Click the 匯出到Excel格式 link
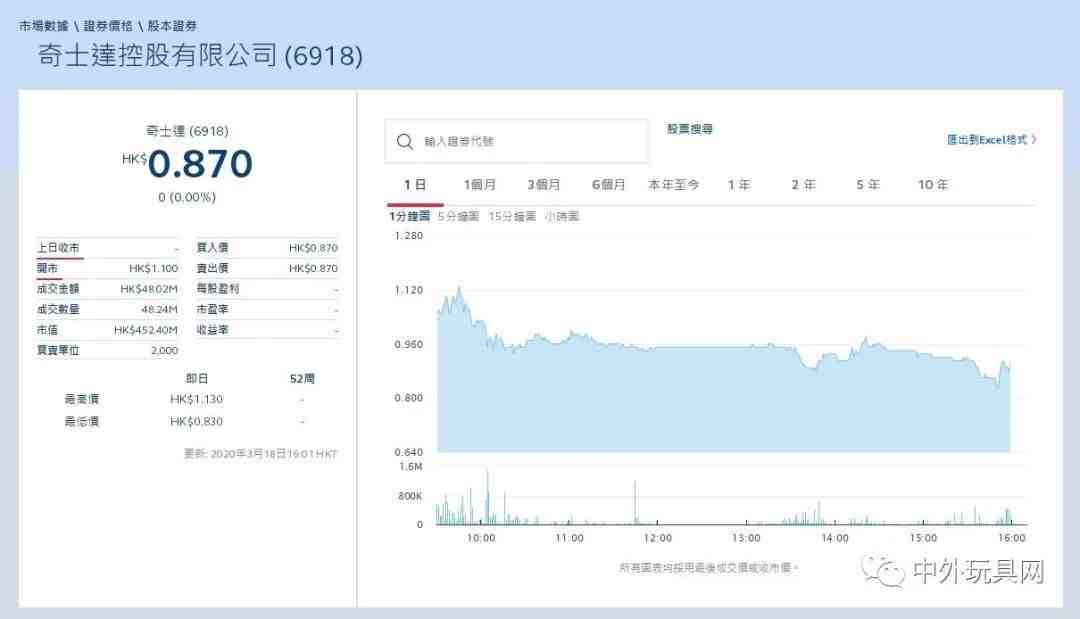Screen dimensions: 1080x619 click(987, 140)
